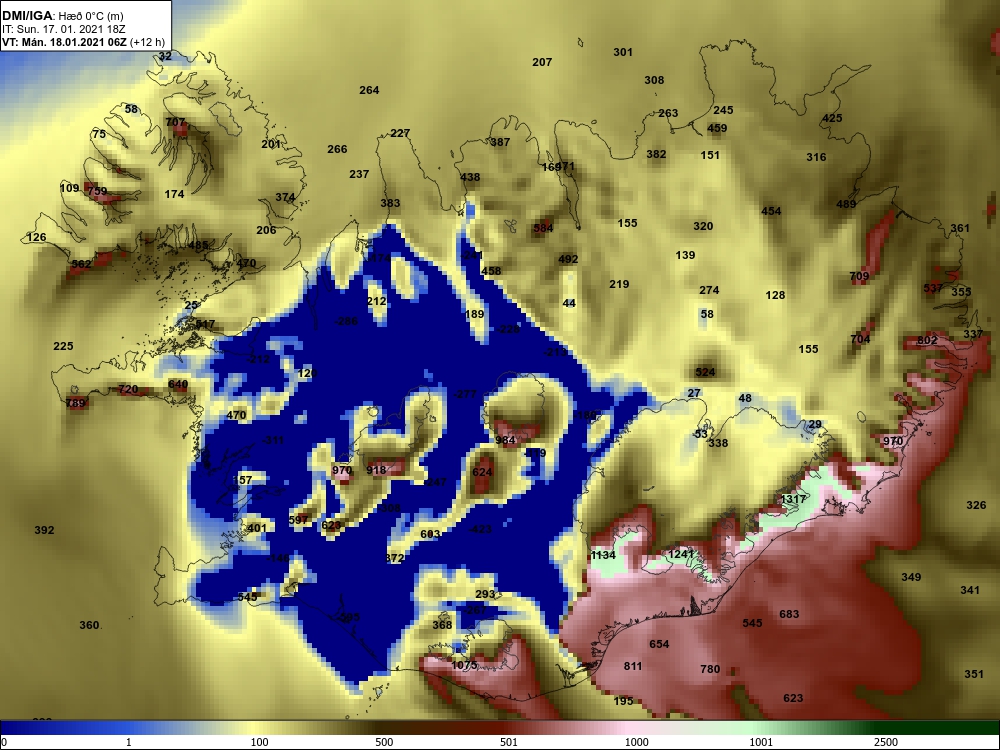Click the map value '225'
1000x750 pixels.
63,346
